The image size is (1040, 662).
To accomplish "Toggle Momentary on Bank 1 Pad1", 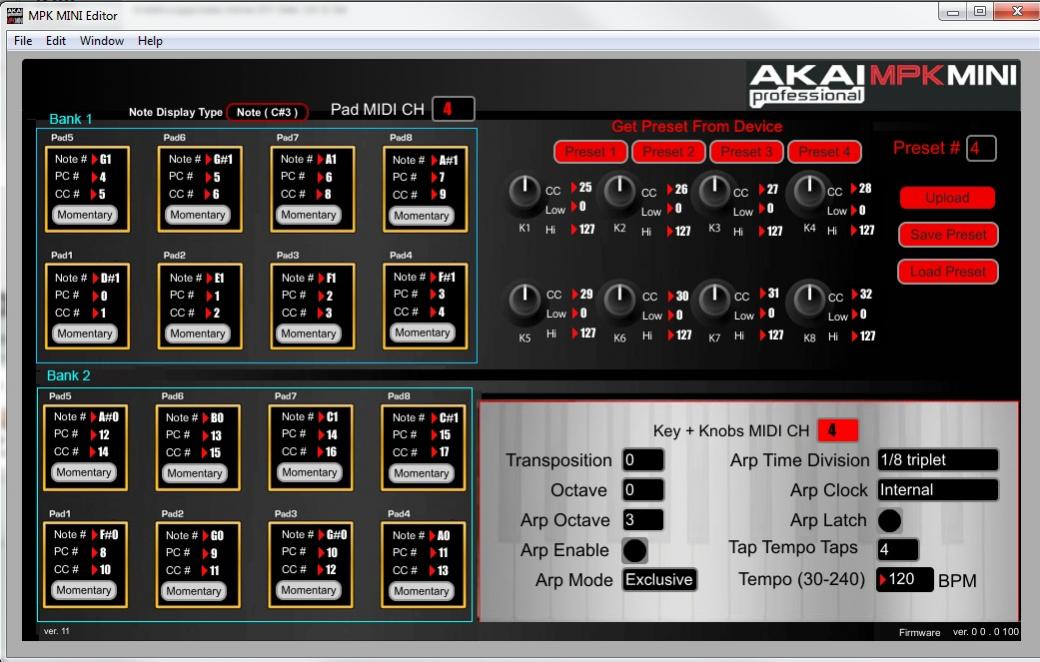I will pyautogui.click(x=84, y=334).
